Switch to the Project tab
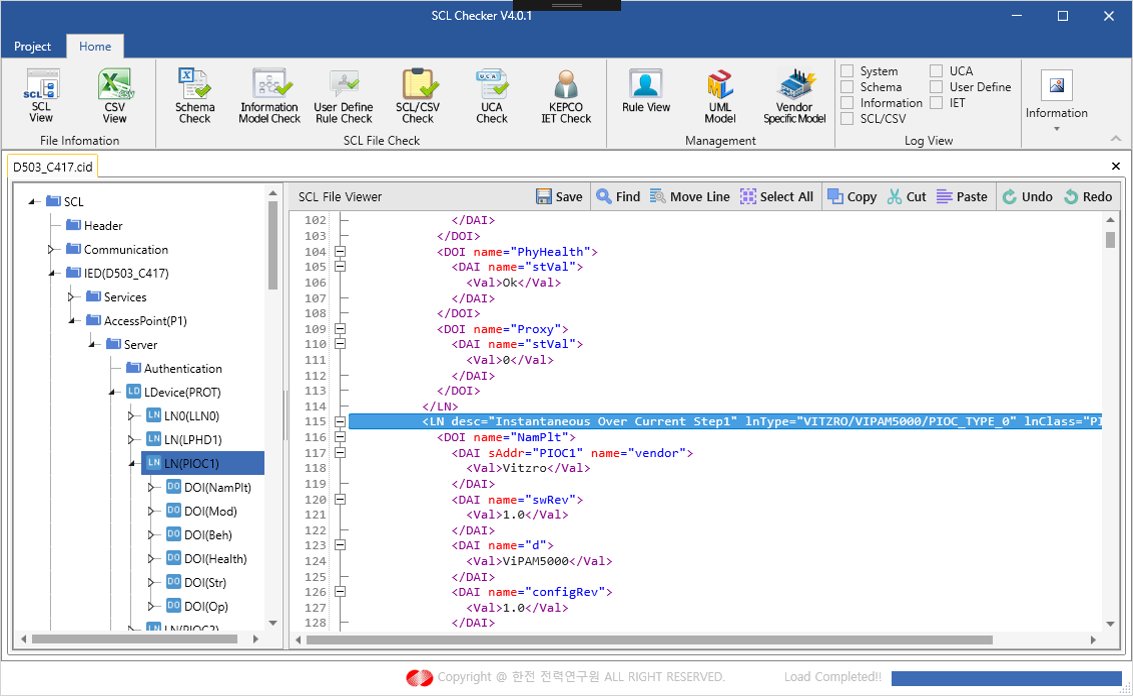 pos(32,46)
